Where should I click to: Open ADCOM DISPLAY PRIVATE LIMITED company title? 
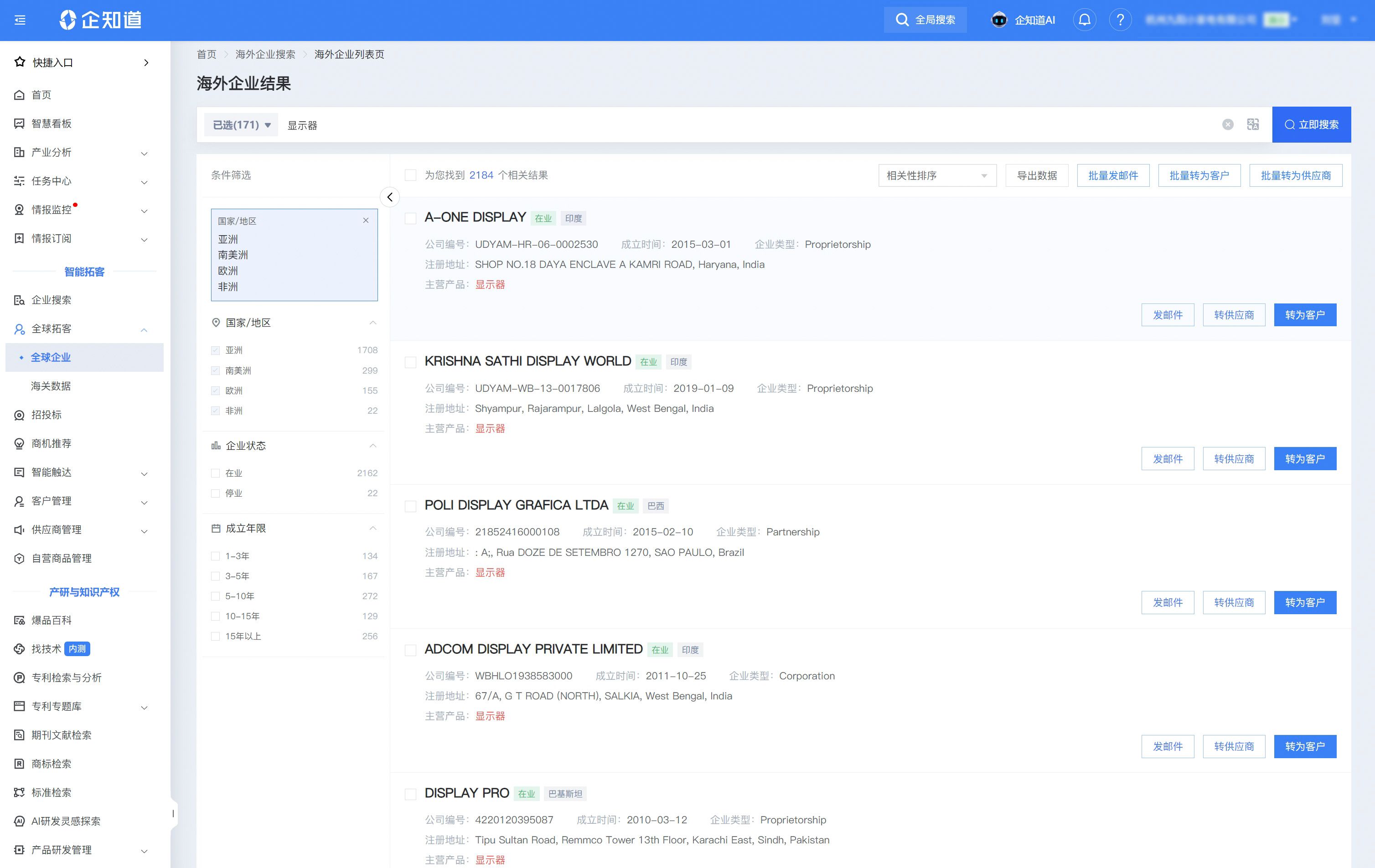click(x=533, y=649)
